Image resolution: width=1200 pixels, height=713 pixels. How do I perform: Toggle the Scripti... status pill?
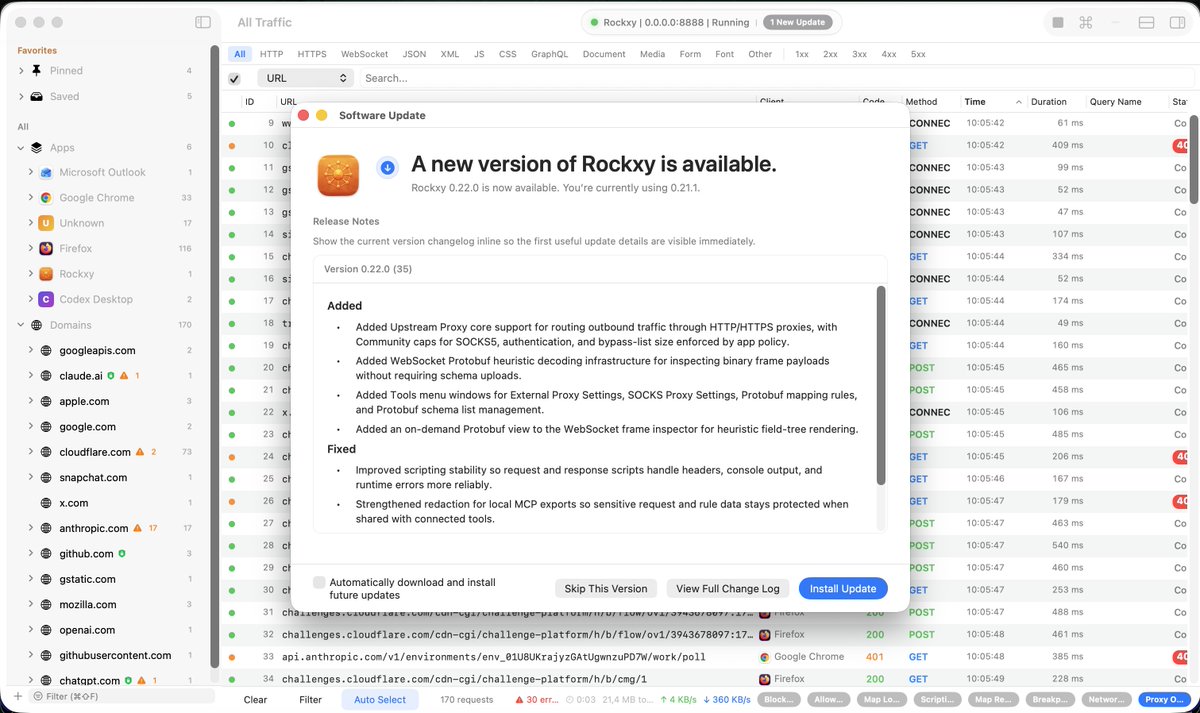(936, 700)
